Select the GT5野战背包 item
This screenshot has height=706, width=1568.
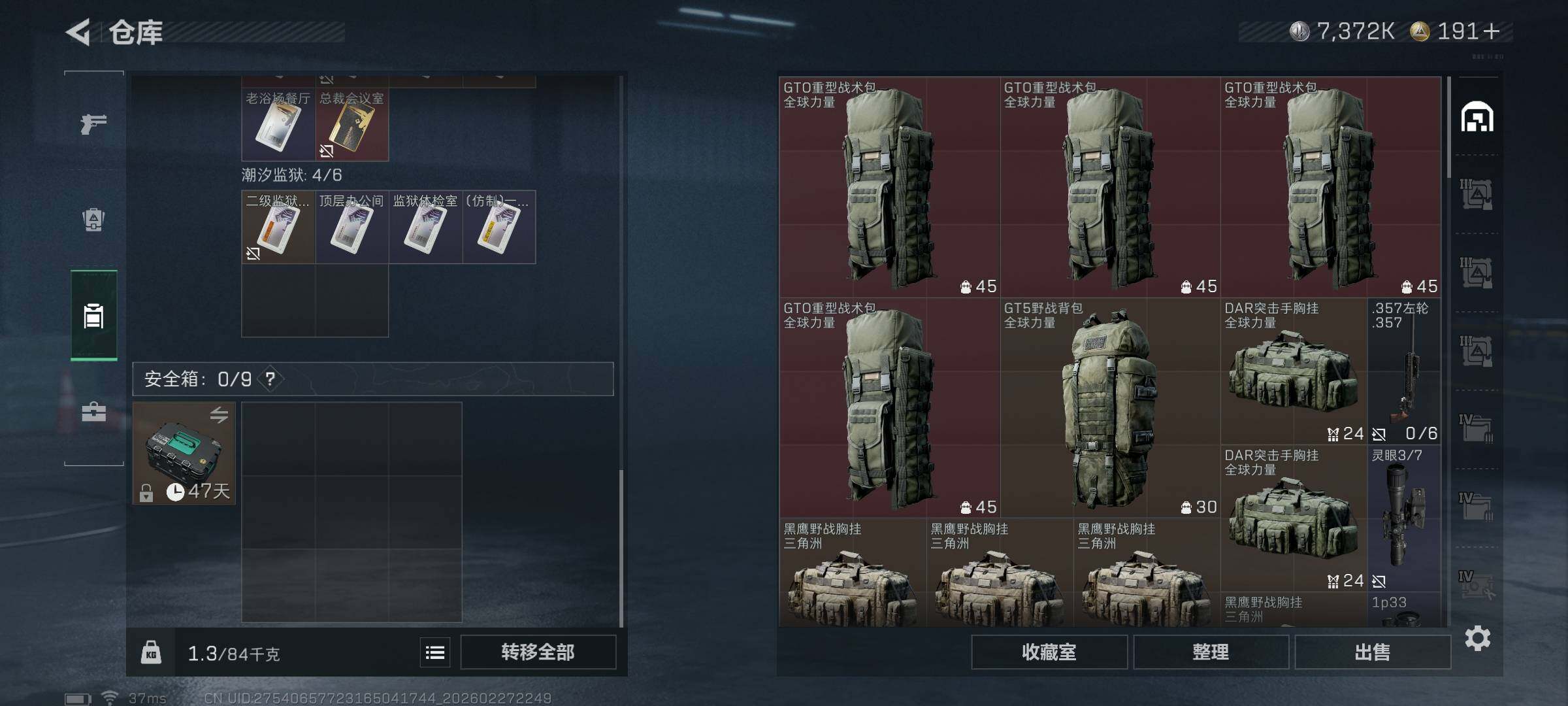coord(1110,408)
